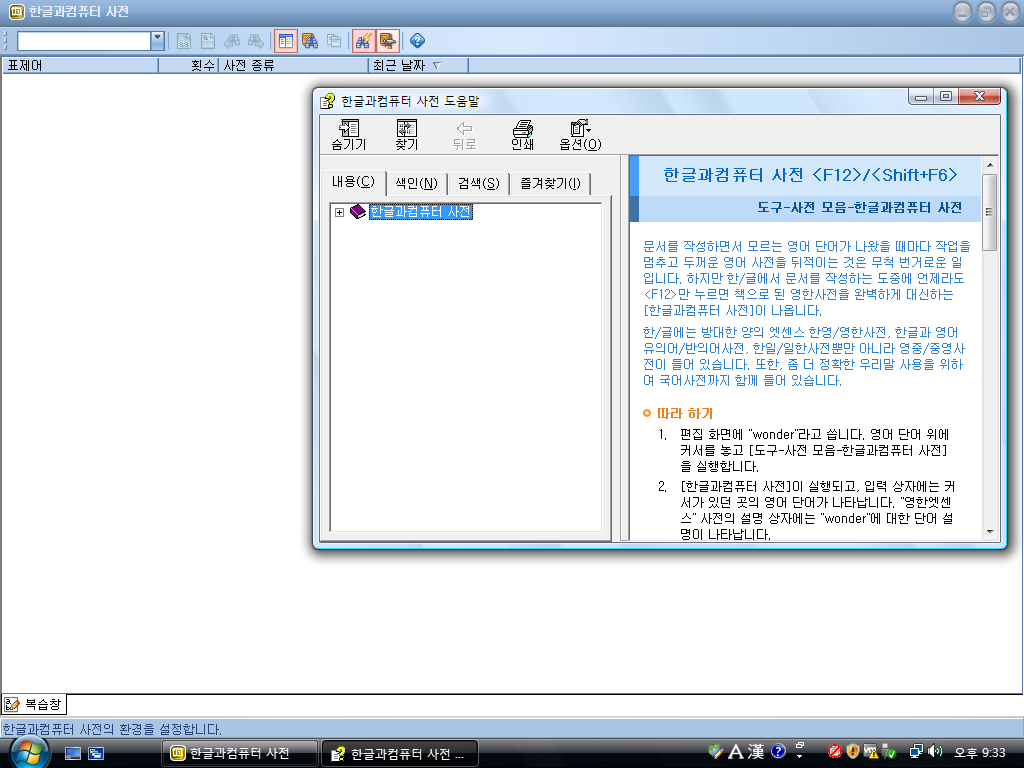Click the greyed-out copy pages toolbar icon
The image size is (1024, 768).
[334, 41]
